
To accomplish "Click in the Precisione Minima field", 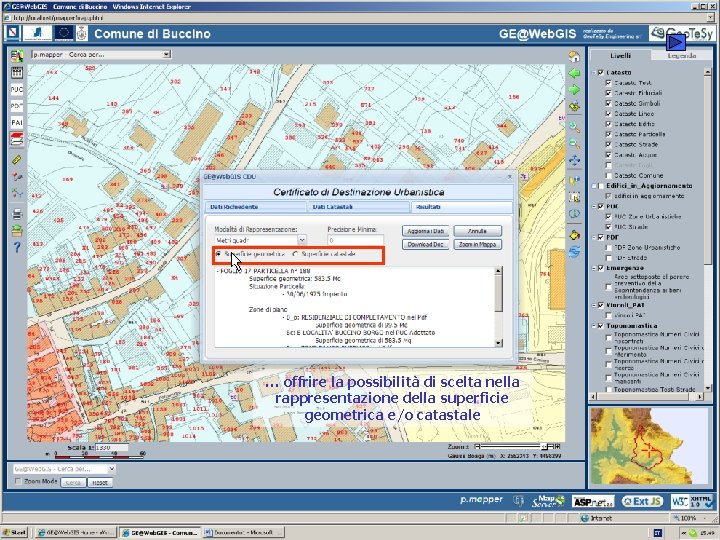I will pyautogui.click(x=355, y=240).
